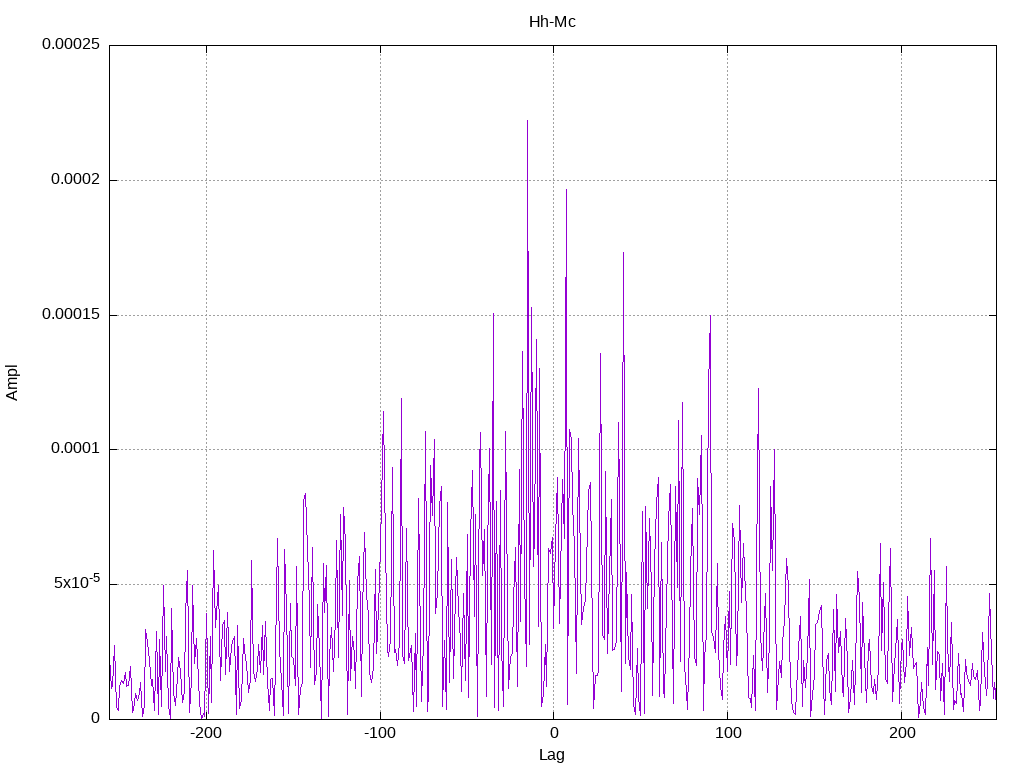Click the x-axis label 'Lag'

552,754
